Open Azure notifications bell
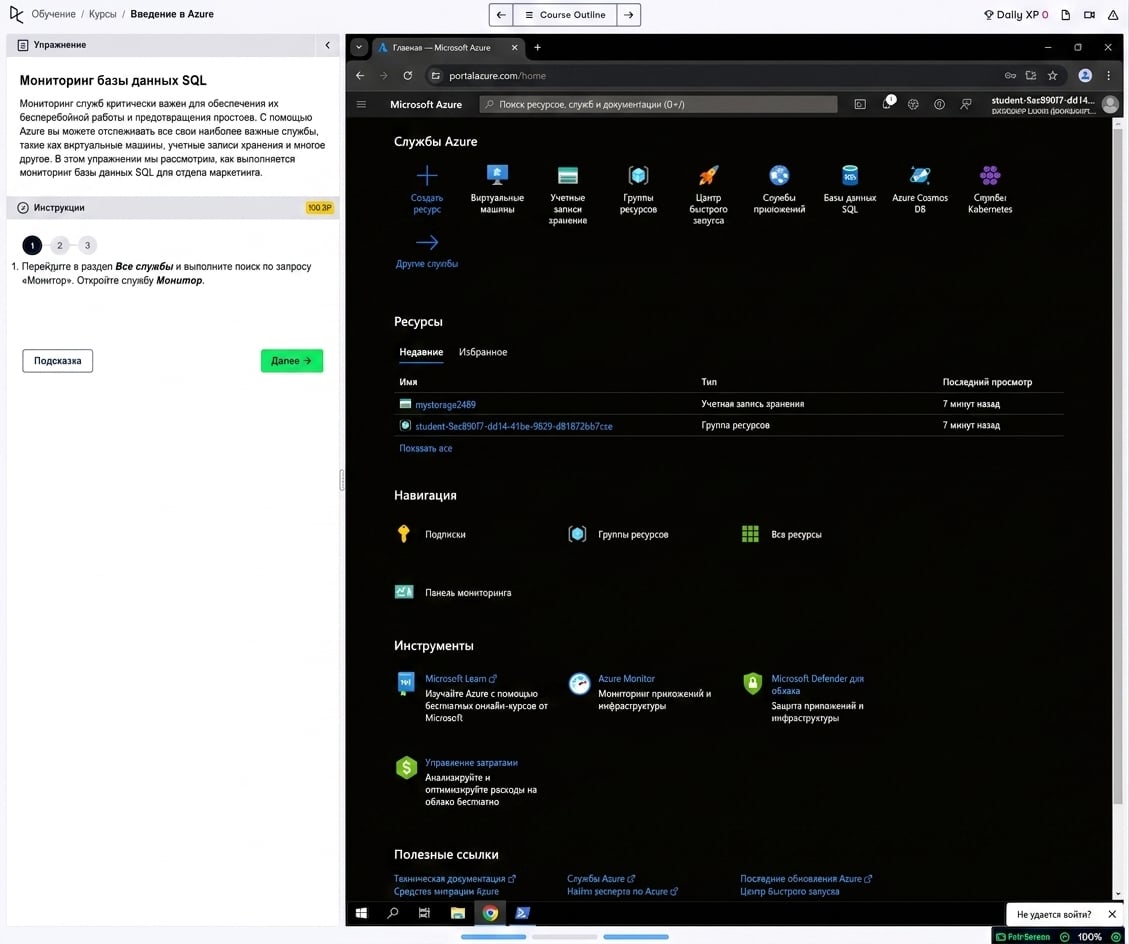 point(887,104)
